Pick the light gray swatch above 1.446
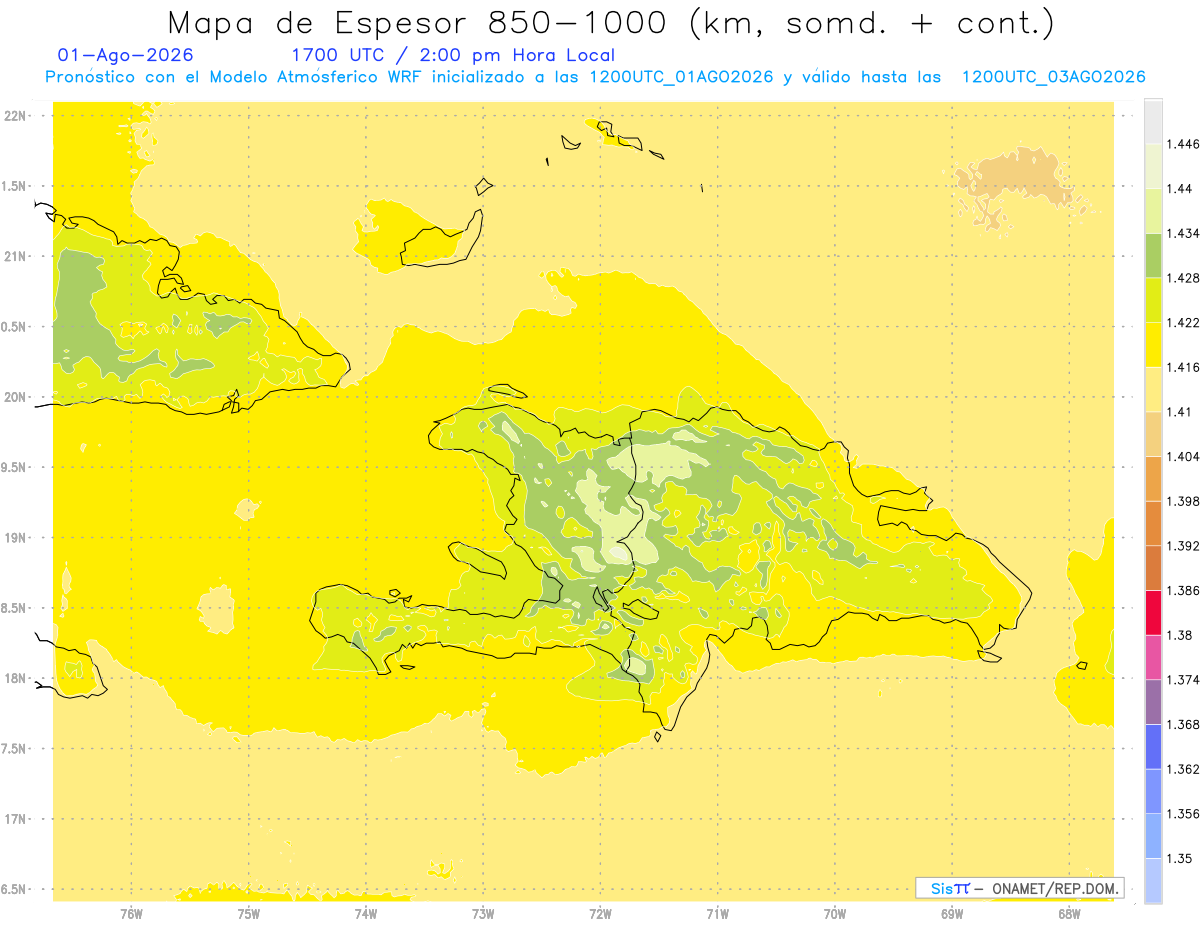Image resolution: width=1200 pixels, height=927 pixels. pyautogui.click(x=1153, y=122)
